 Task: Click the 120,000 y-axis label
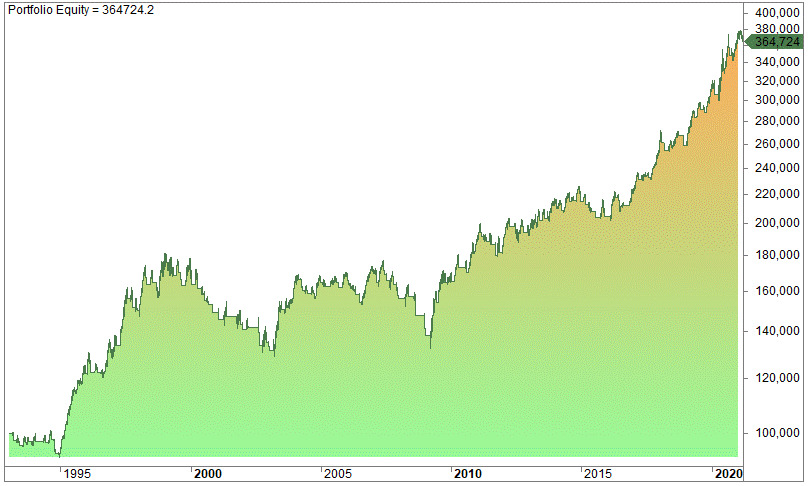point(777,378)
